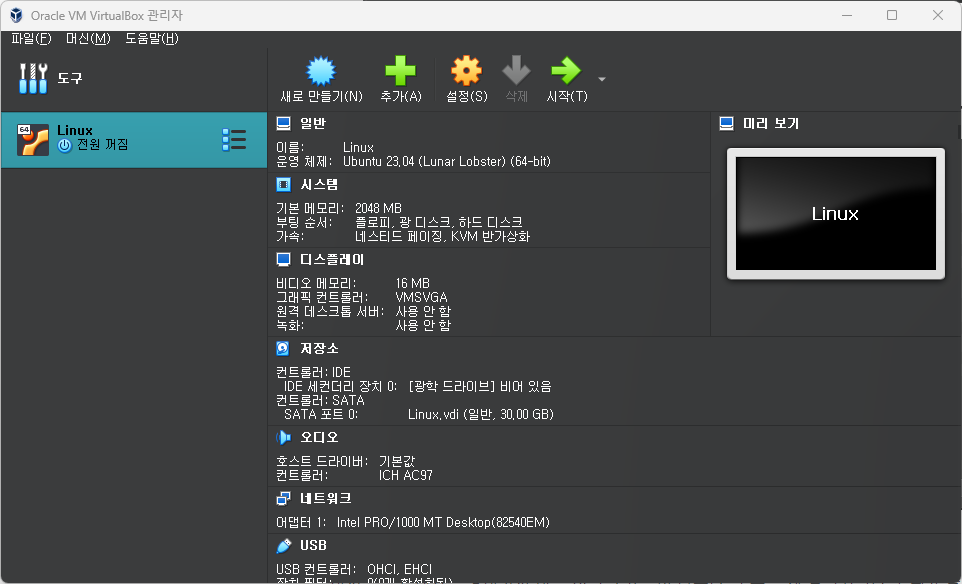Click the 비디오 메모리 16 MB value
The image size is (962, 584).
pos(413,283)
